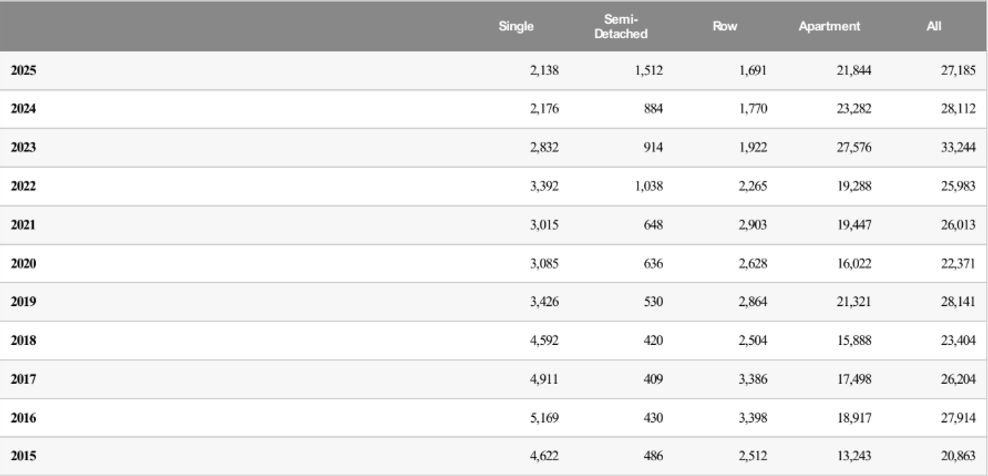Select the 2023 row label

coord(23,148)
